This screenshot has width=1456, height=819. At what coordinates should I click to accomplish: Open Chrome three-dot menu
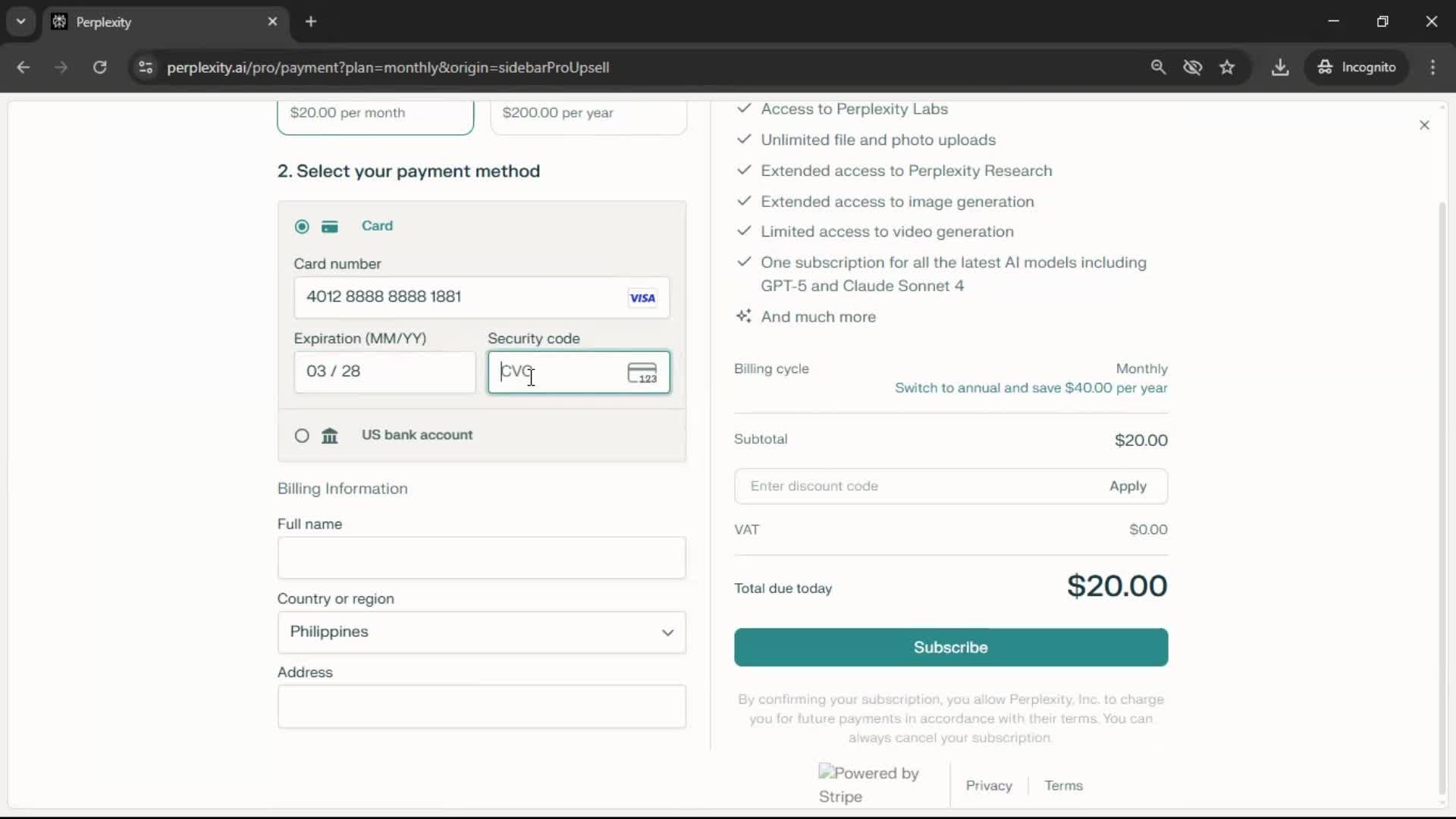1432,67
